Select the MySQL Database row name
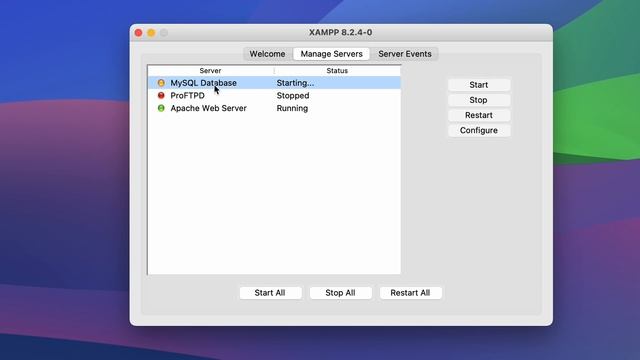Screen dimensions: 640x360 (204, 83)
